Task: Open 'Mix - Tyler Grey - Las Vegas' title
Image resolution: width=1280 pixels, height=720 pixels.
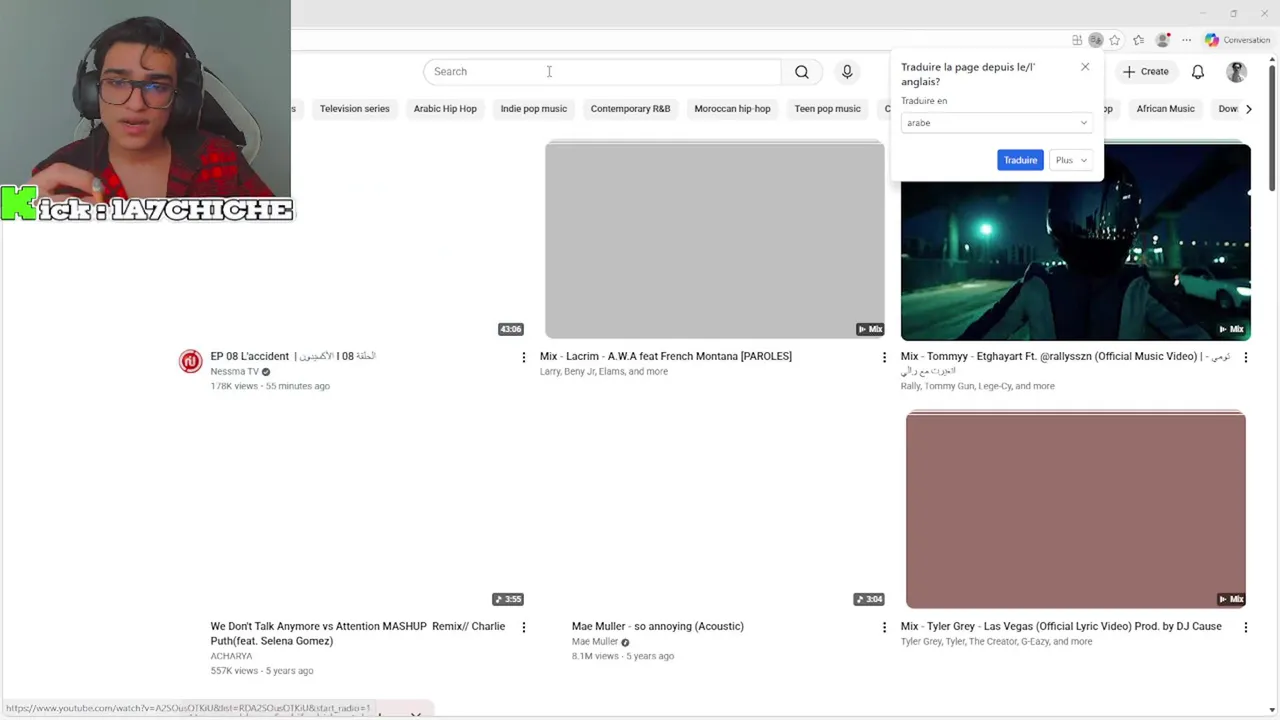Action: point(1061,627)
